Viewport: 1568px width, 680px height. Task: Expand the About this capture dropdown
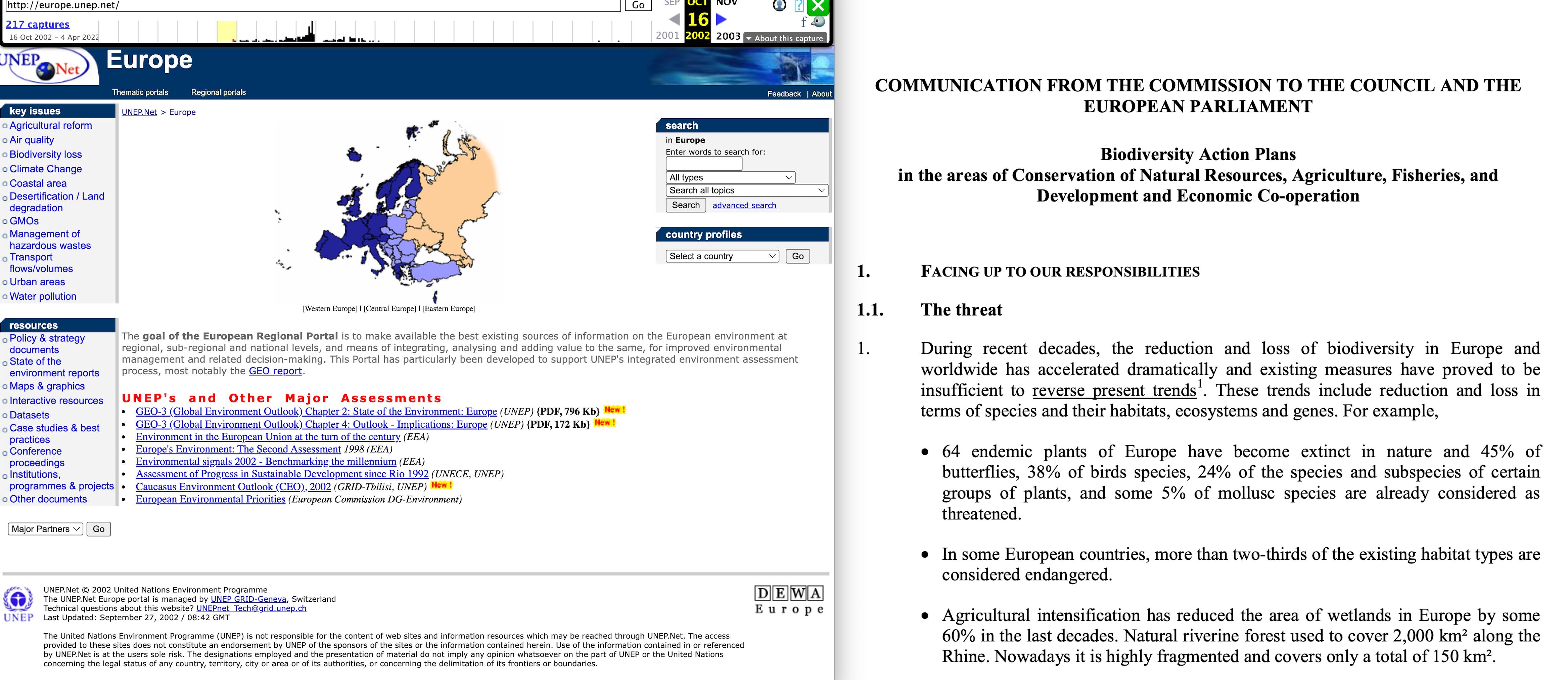tap(785, 38)
